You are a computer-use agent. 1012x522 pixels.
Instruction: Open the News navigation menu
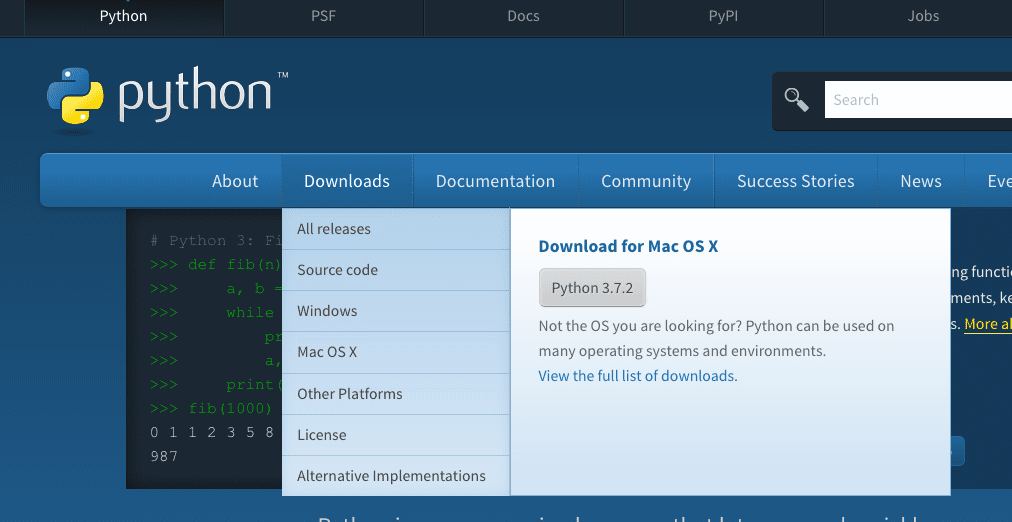click(x=920, y=181)
